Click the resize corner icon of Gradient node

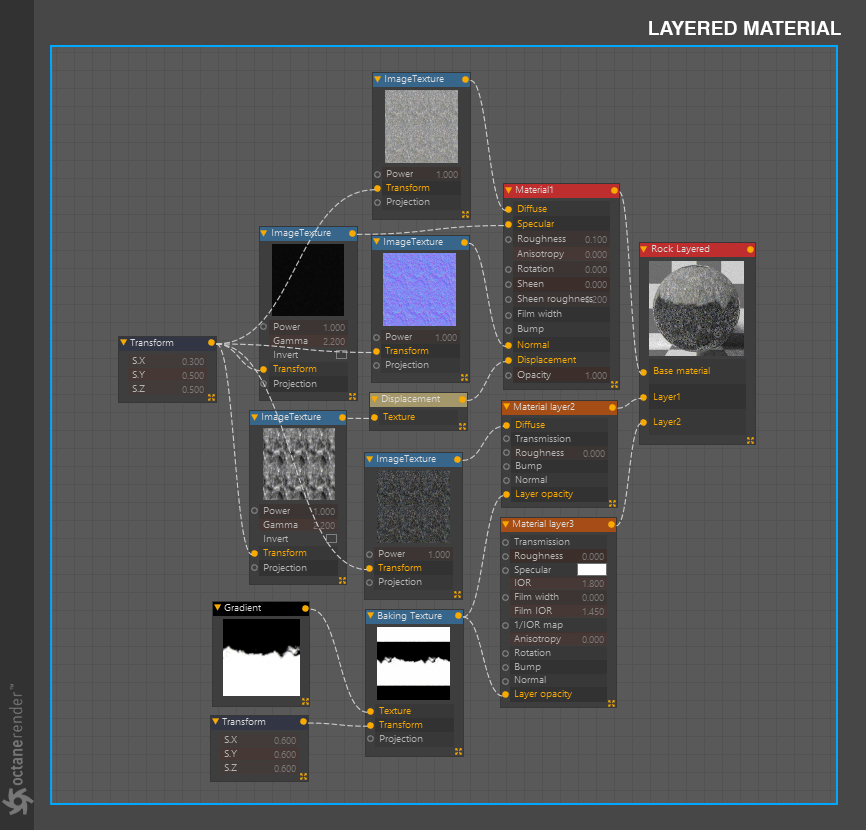[x=305, y=701]
